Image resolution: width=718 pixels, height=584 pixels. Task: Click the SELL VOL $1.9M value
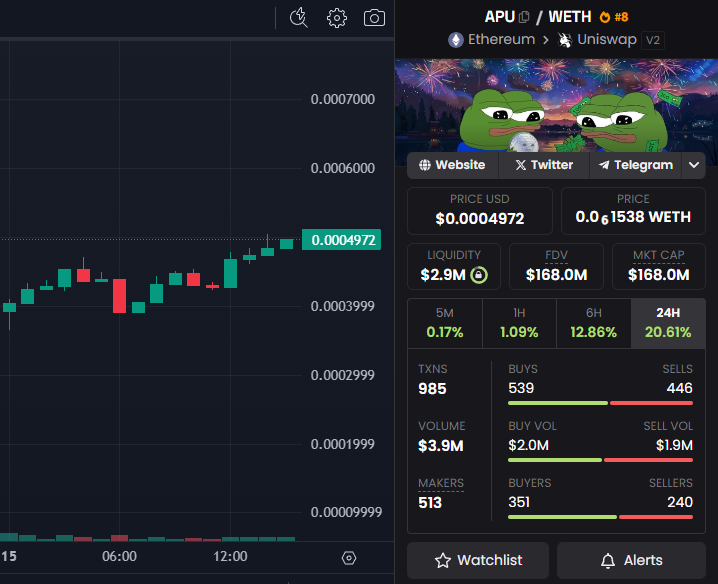pos(674,445)
